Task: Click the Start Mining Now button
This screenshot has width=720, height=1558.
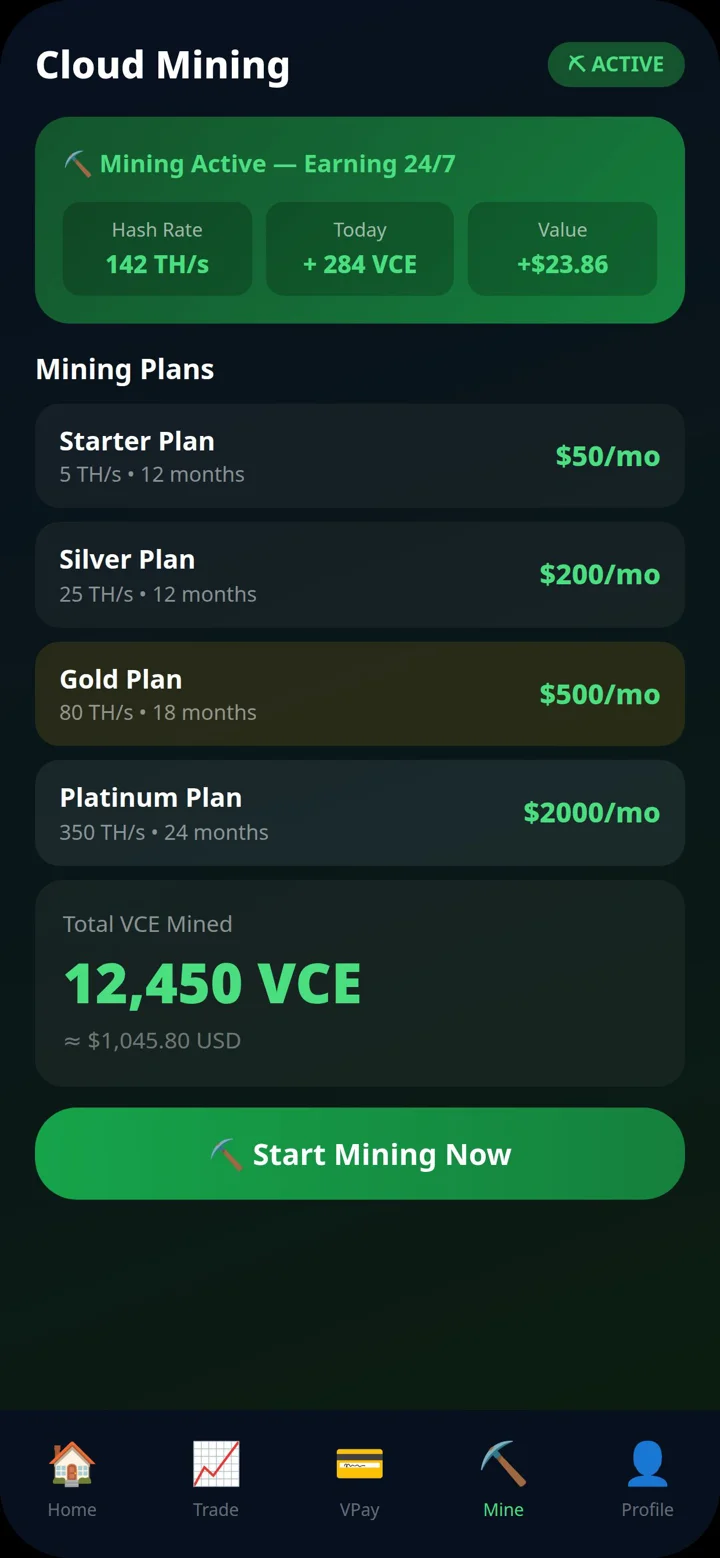Action: (360, 1154)
